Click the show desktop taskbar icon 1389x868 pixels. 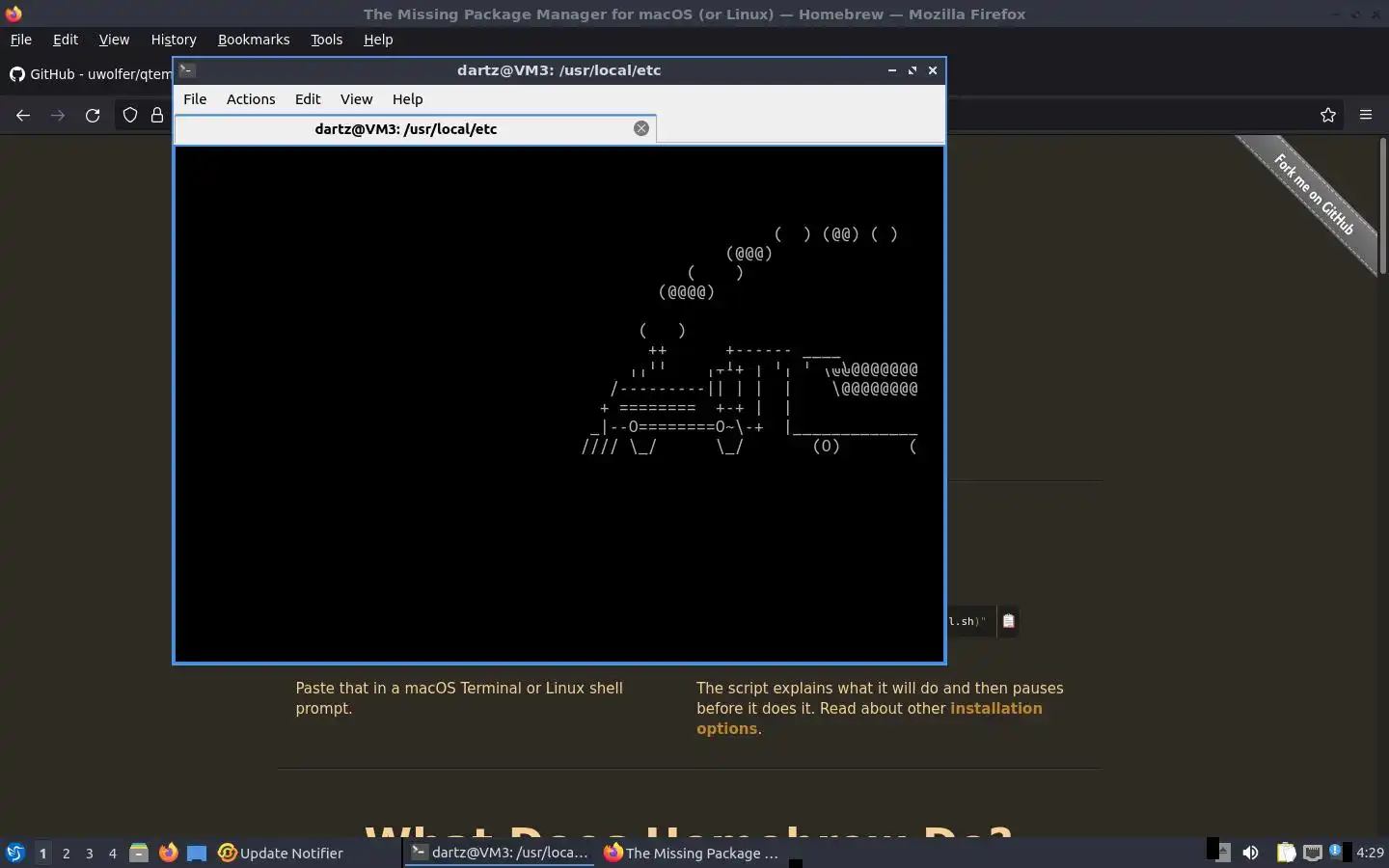[197, 853]
